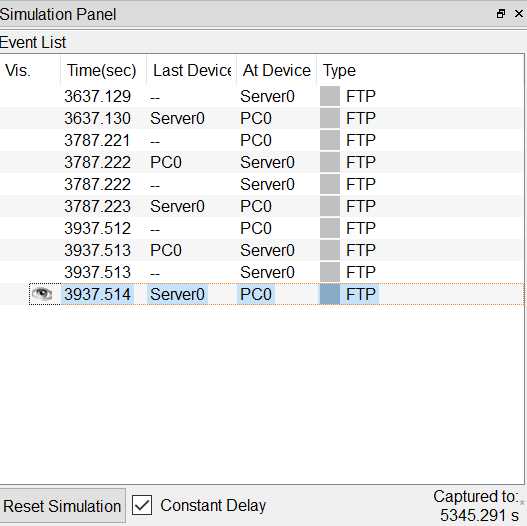Click the At Device column header

tap(276, 71)
